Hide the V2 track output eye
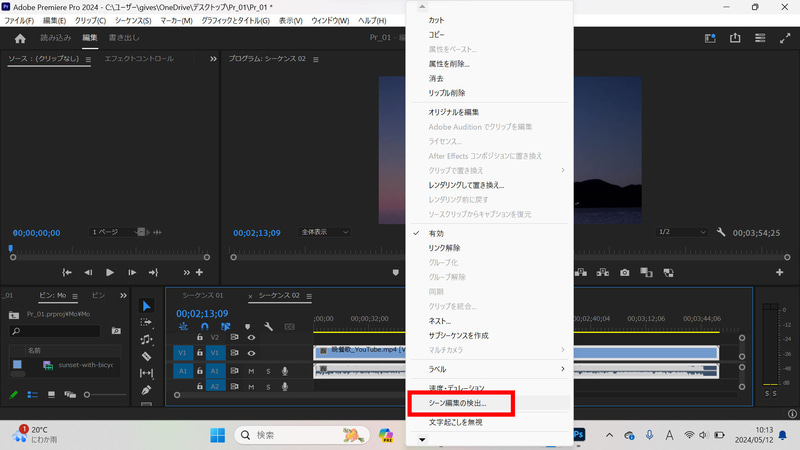Viewport: 800px width, 450px height. click(251, 337)
